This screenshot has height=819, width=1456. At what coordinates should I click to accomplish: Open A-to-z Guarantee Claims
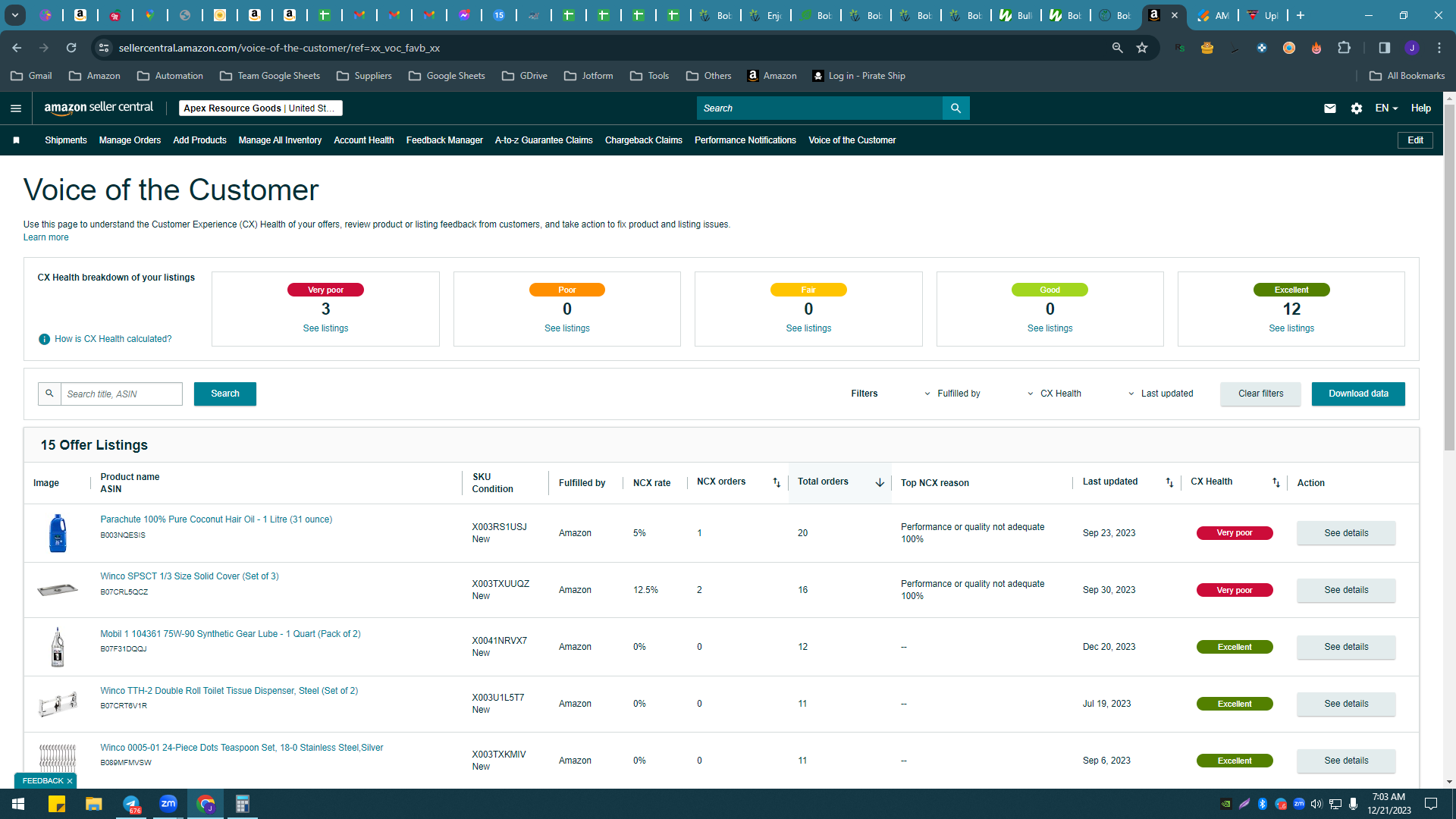tap(544, 140)
